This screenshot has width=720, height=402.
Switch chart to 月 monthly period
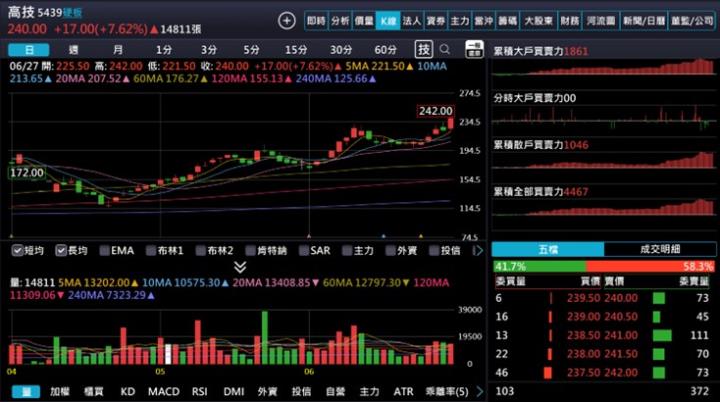[x=118, y=50]
